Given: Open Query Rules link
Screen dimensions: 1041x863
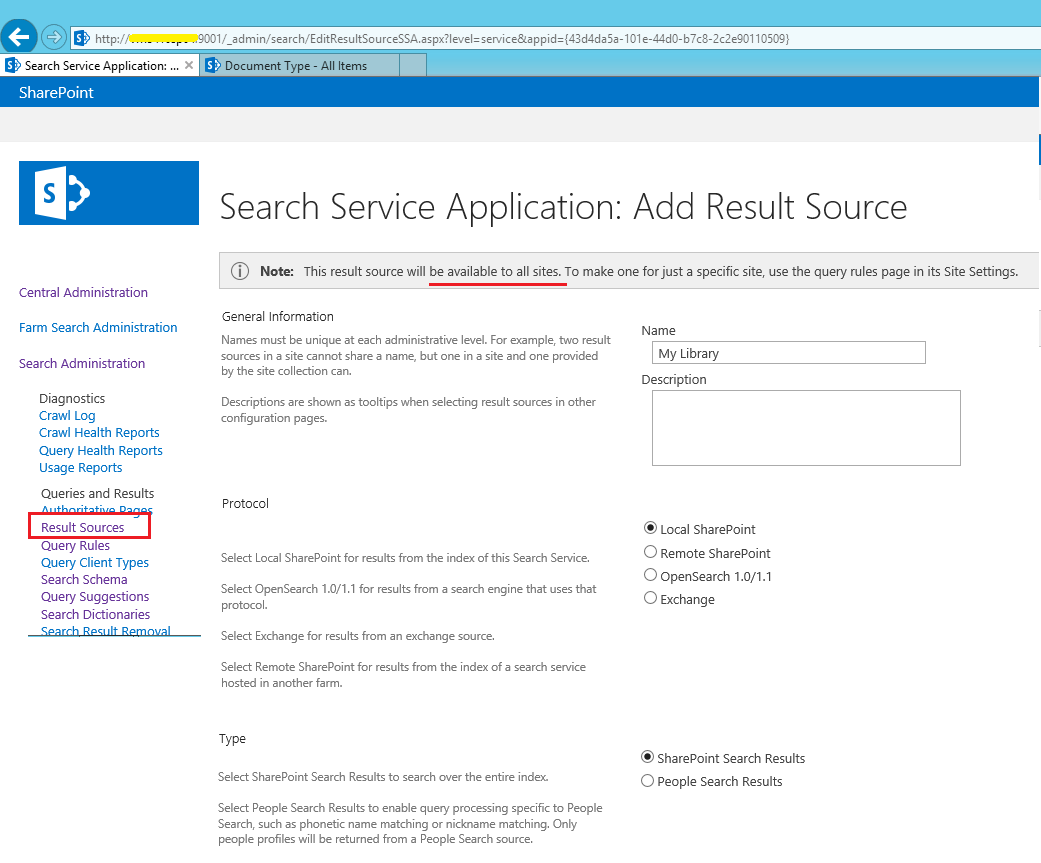Looking at the screenshot, I should [76, 546].
